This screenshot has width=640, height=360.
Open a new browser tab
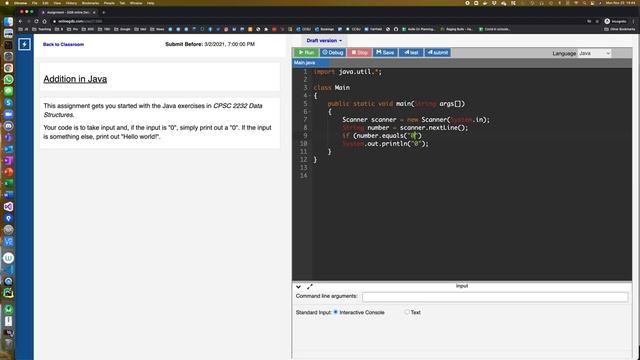[104, 13]
